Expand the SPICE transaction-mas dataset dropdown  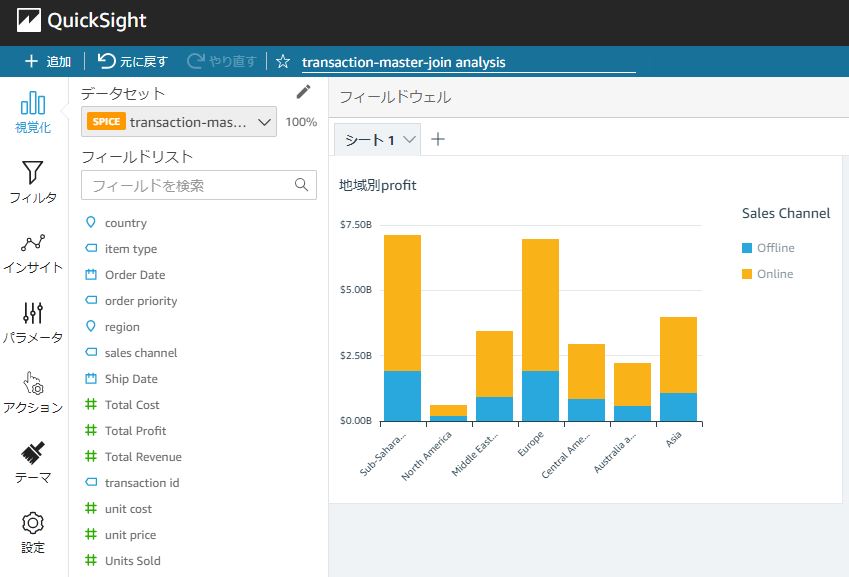tap(179, 122)
